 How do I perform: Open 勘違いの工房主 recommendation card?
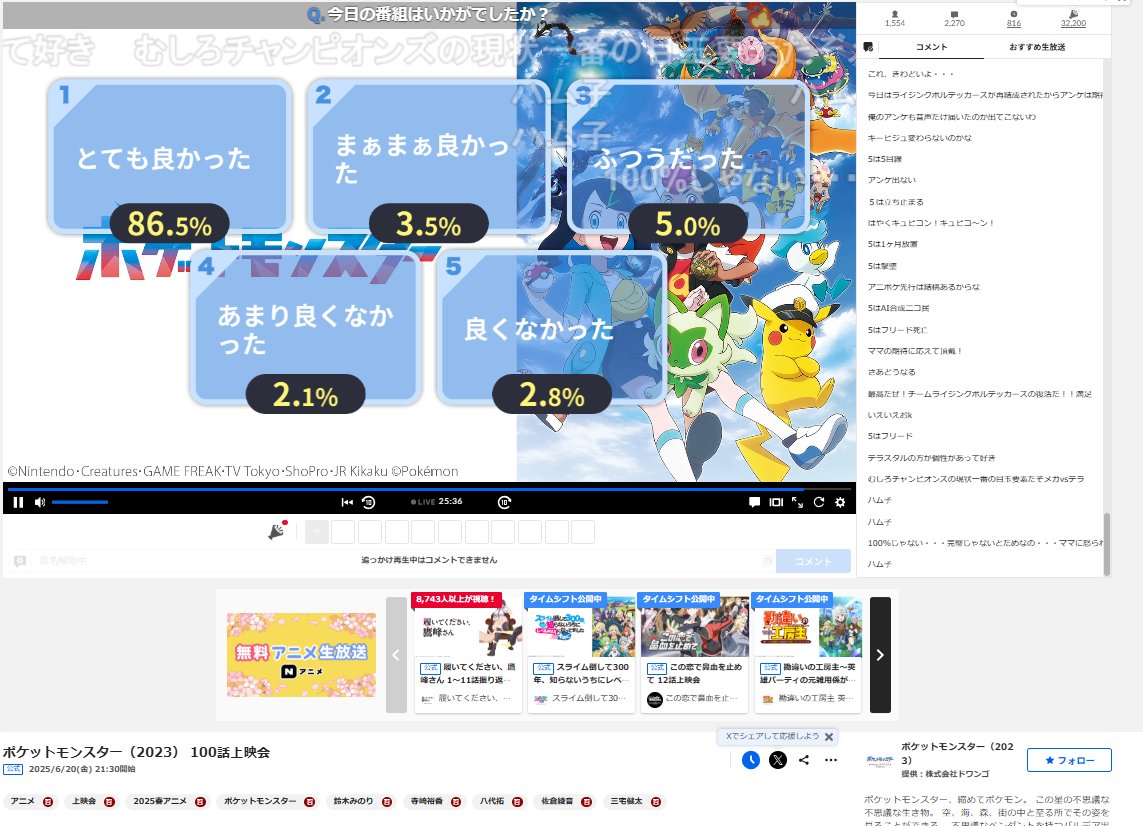click(808, 652)
